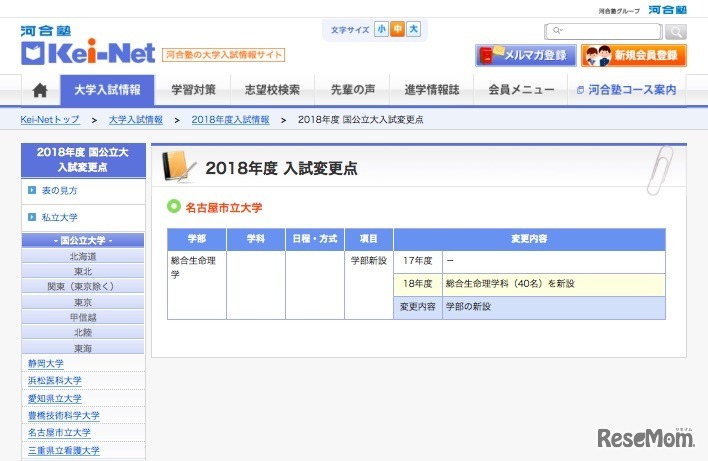Screen dimensions: 708x461
Task: Open 浜松医科大学 link
Action: [x=55, y=381]
